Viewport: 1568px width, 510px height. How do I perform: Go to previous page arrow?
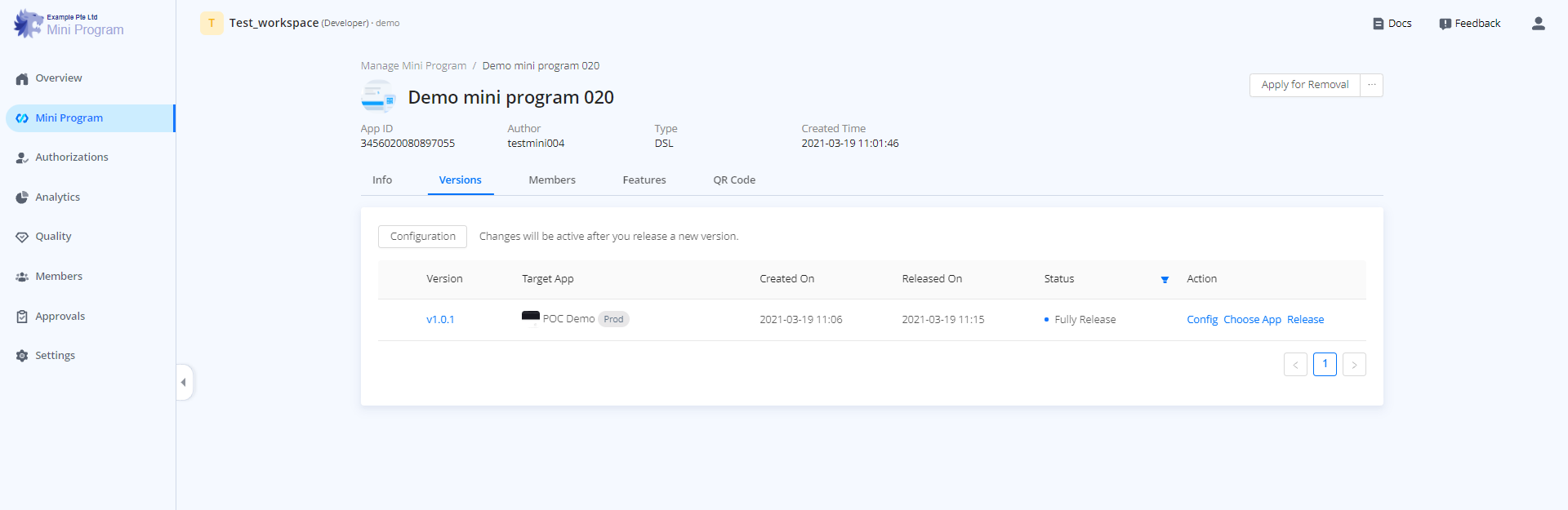pos(1295,365)
